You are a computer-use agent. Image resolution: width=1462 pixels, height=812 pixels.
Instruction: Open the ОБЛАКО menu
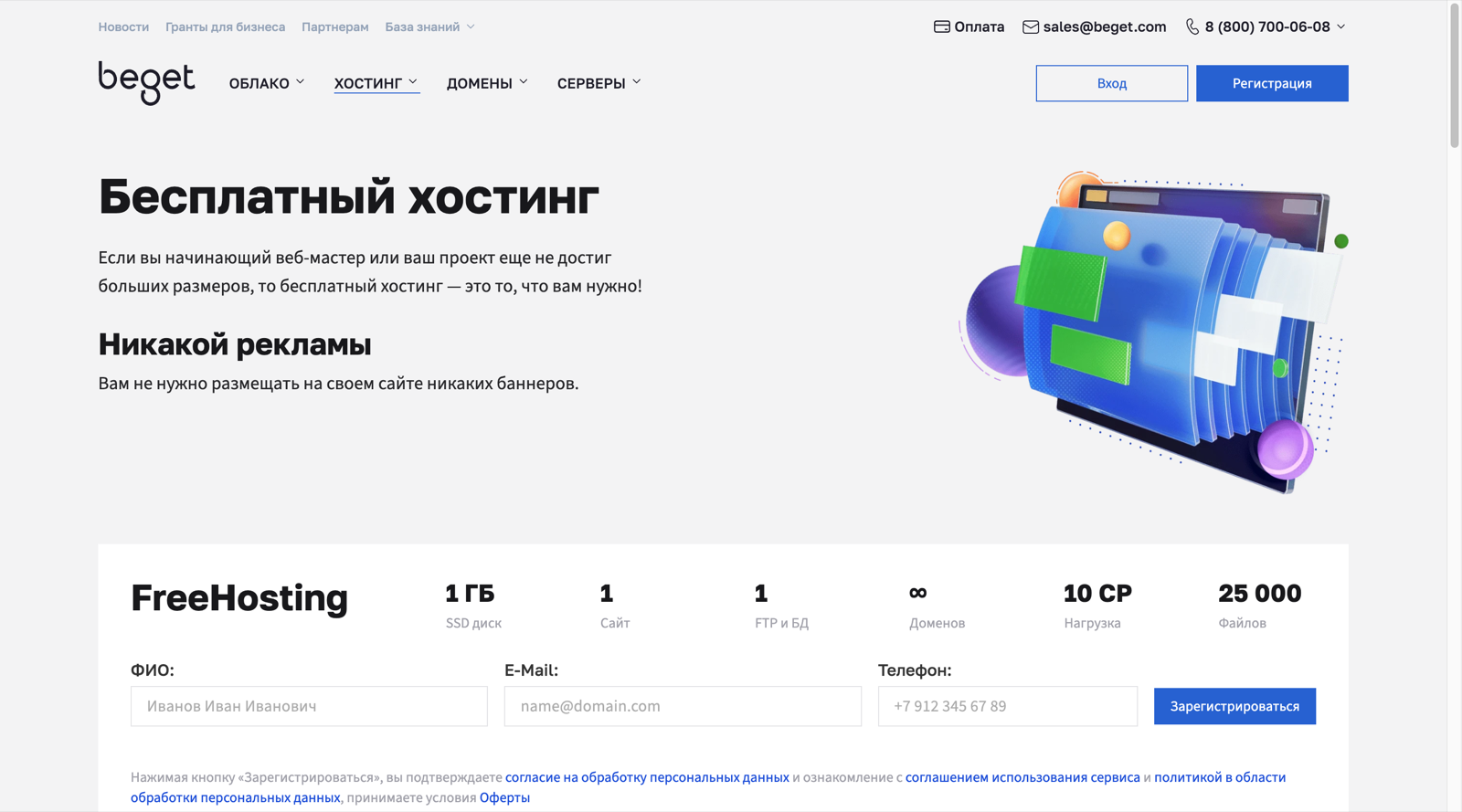point(260,83)
